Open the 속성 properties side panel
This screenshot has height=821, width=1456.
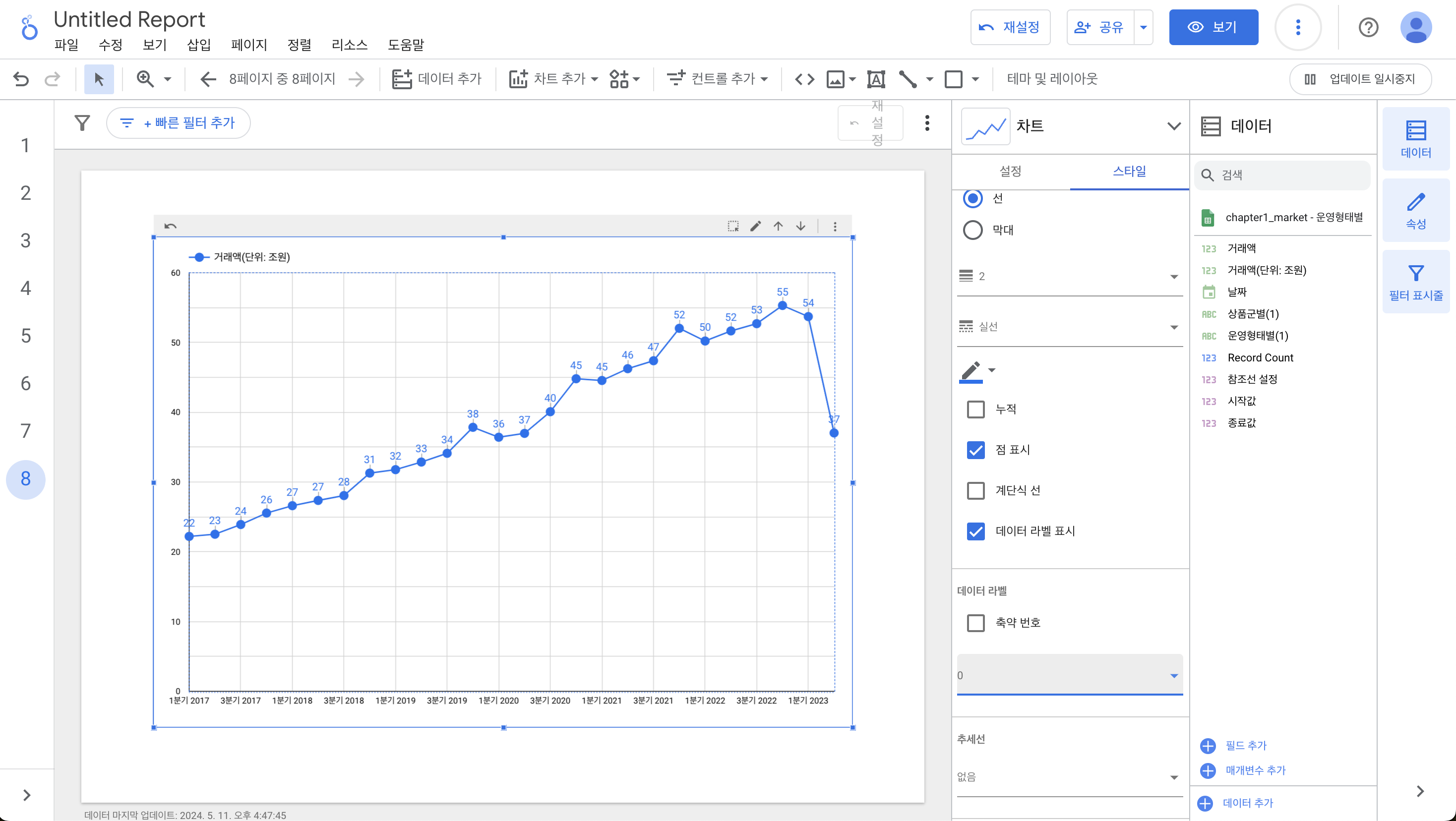[x=1415, y=211]
